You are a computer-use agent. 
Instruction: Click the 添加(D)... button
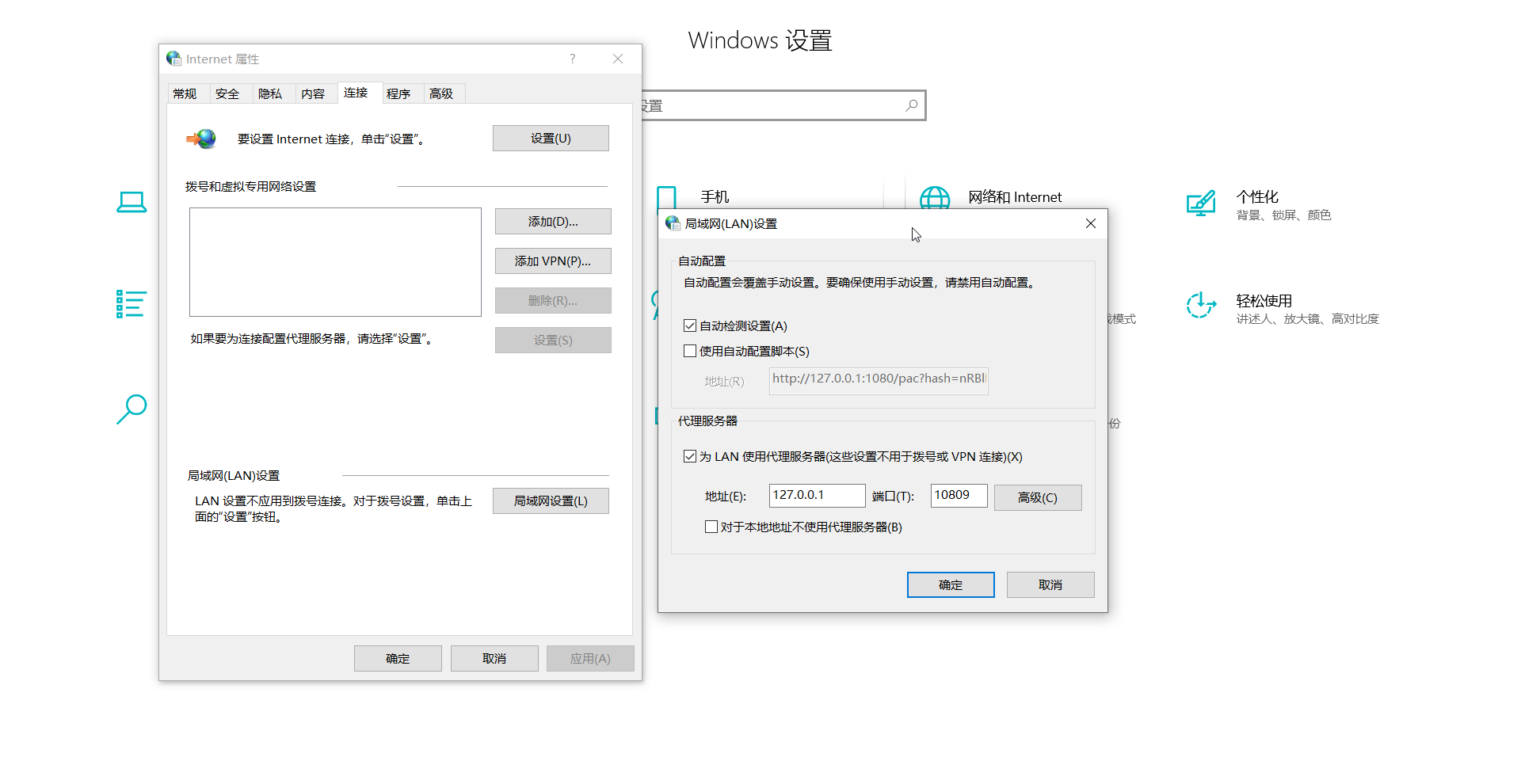click(553, 221)
